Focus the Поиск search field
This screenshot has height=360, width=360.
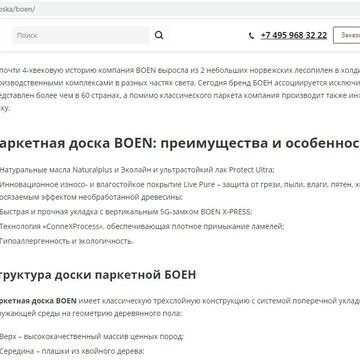tap(80, 35)
